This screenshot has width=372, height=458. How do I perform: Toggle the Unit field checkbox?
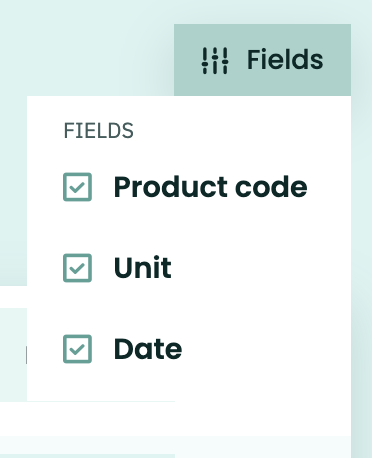pos(77,268)
